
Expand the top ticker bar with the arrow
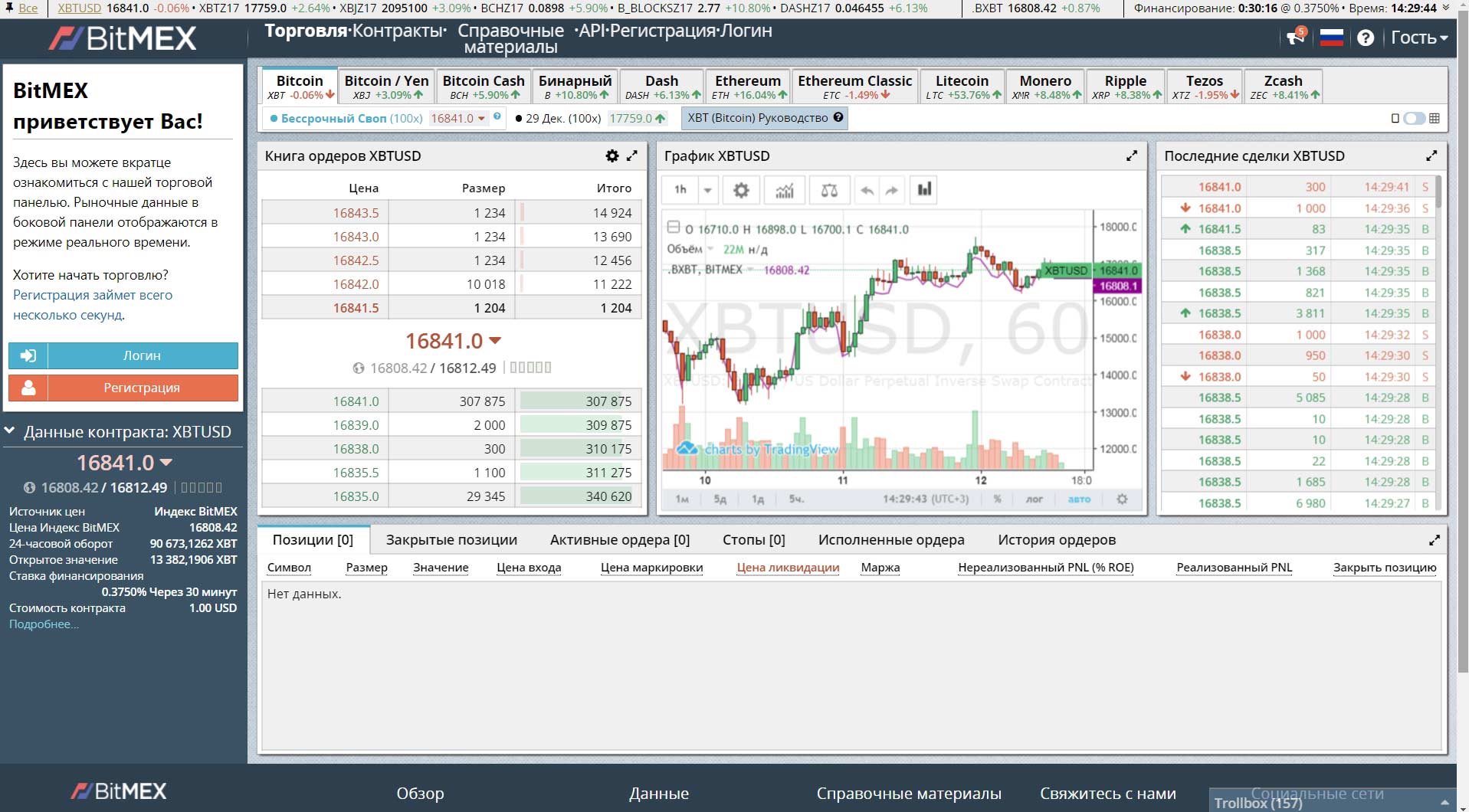(1446, 8)
